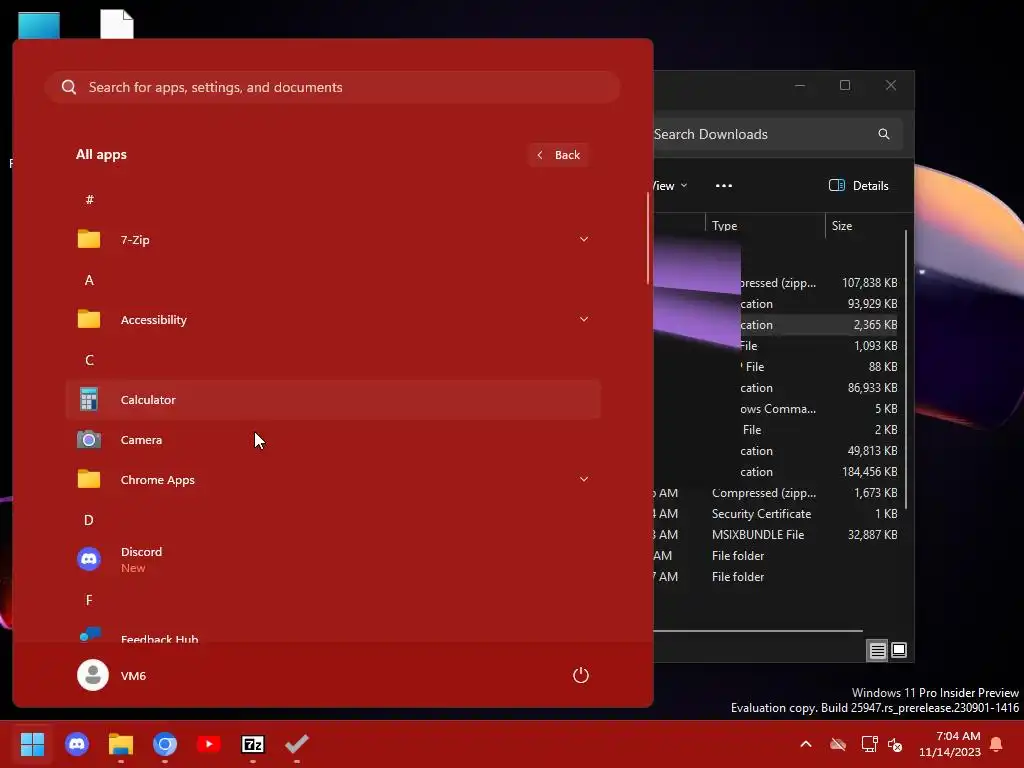Viewport: 1024px width, 768px height.
Task: Open Calculator from the All apps list
Action: pos(333,400)
